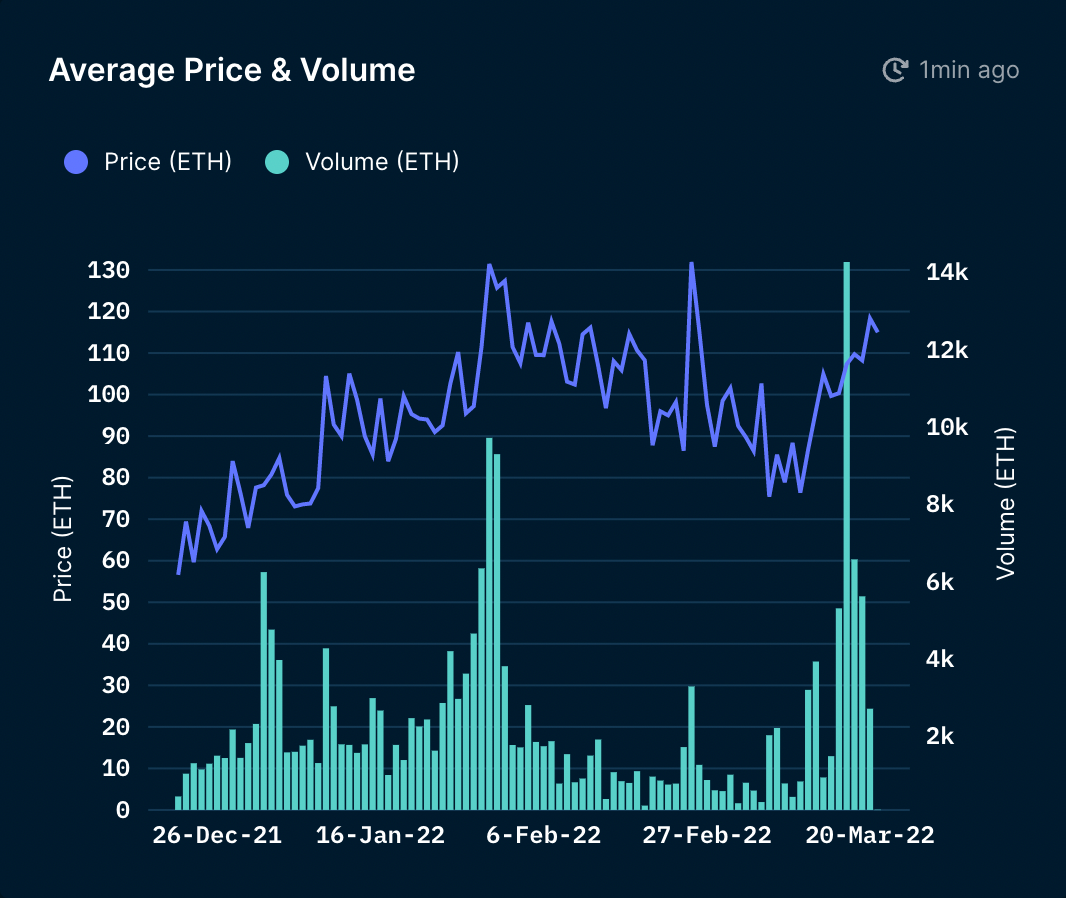Screen dimensions: 1066x898
Task: Click the 130 price axis tick label
Action: point(108,271)
